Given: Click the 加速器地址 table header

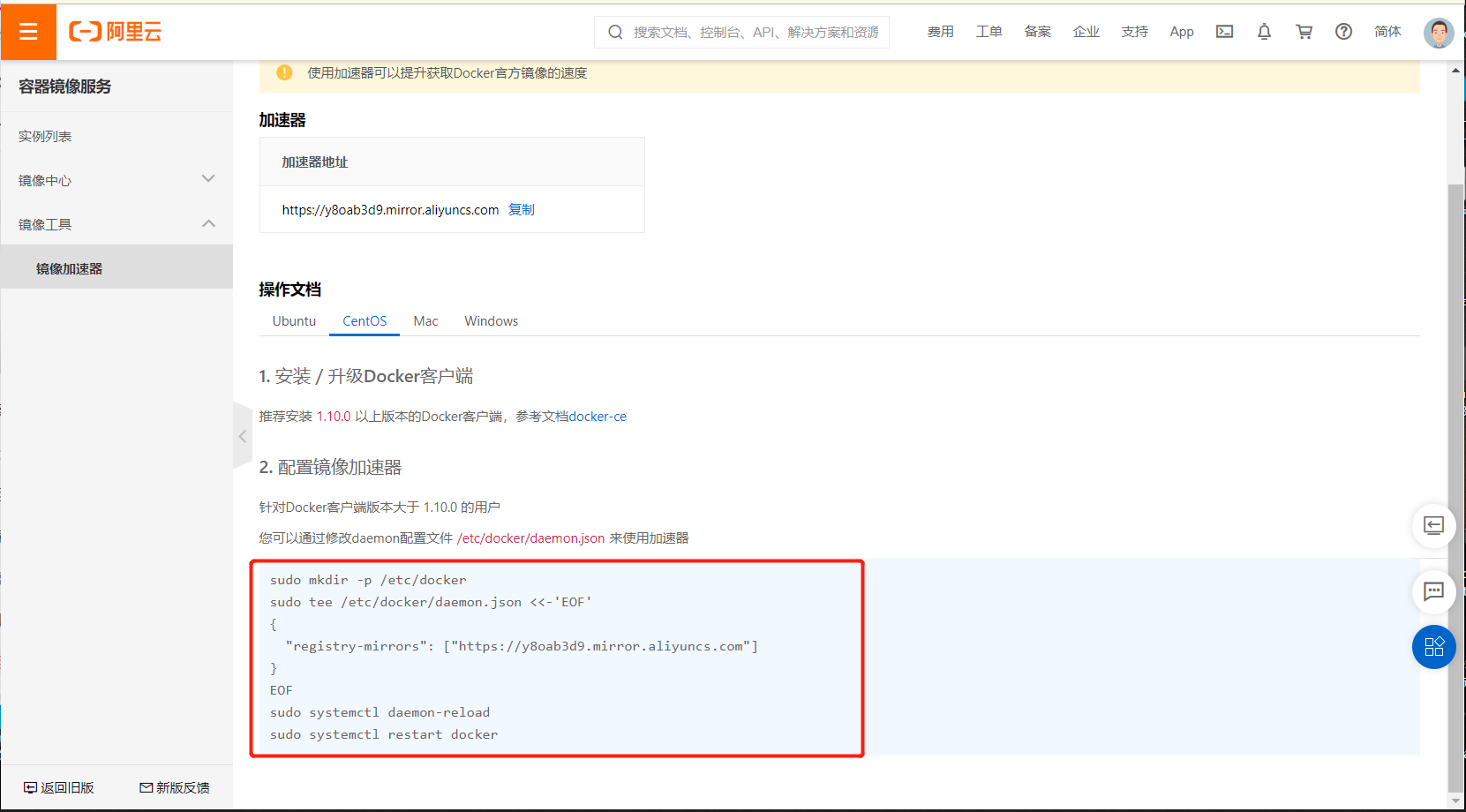Looking at the screenshot, I should point(452,162).
